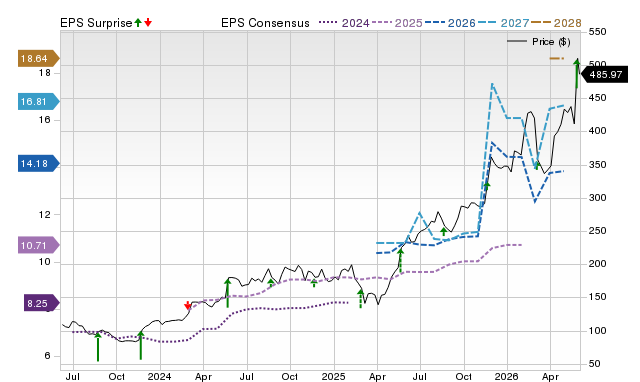Click the 6 label on left axis
The height and width of the screenshot is (382, 640).
tap(47, 355)
